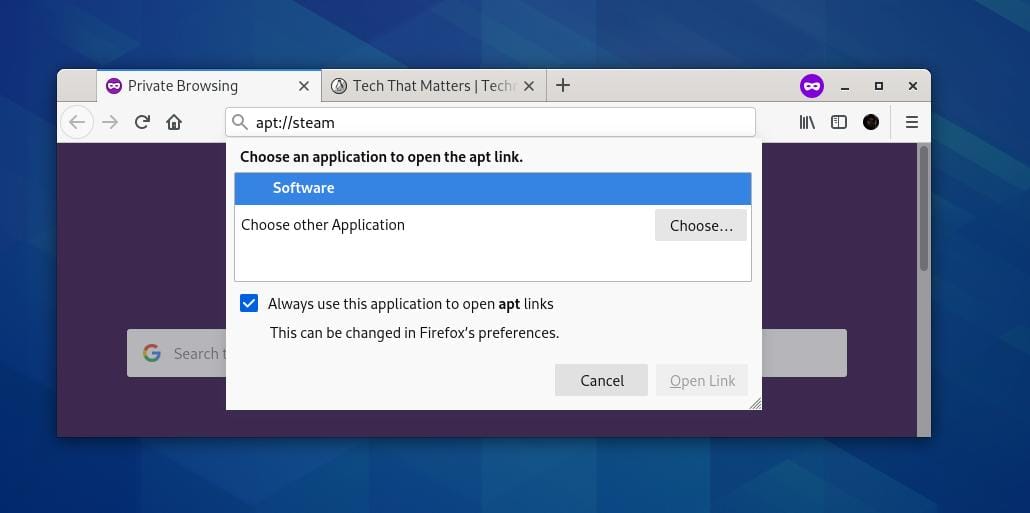Click the private browsing mask indicator

pyautogui.click(x=811, y=86)
